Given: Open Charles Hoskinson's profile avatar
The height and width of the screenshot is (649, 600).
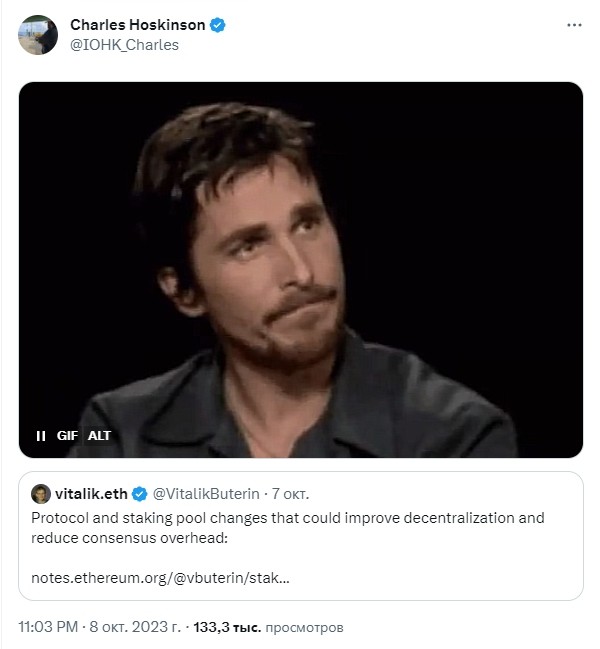Looking at the screenshot, I should 38,35.
